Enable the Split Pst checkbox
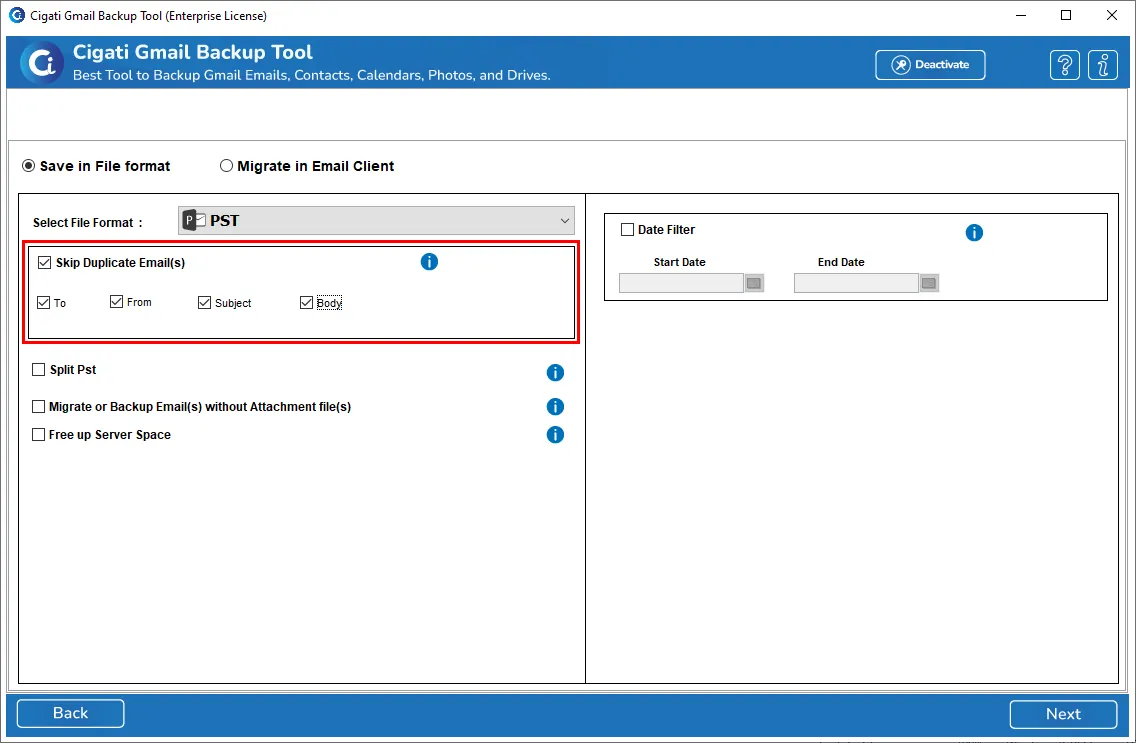The width and height of the screenshot is (1136, 743). 38,369
